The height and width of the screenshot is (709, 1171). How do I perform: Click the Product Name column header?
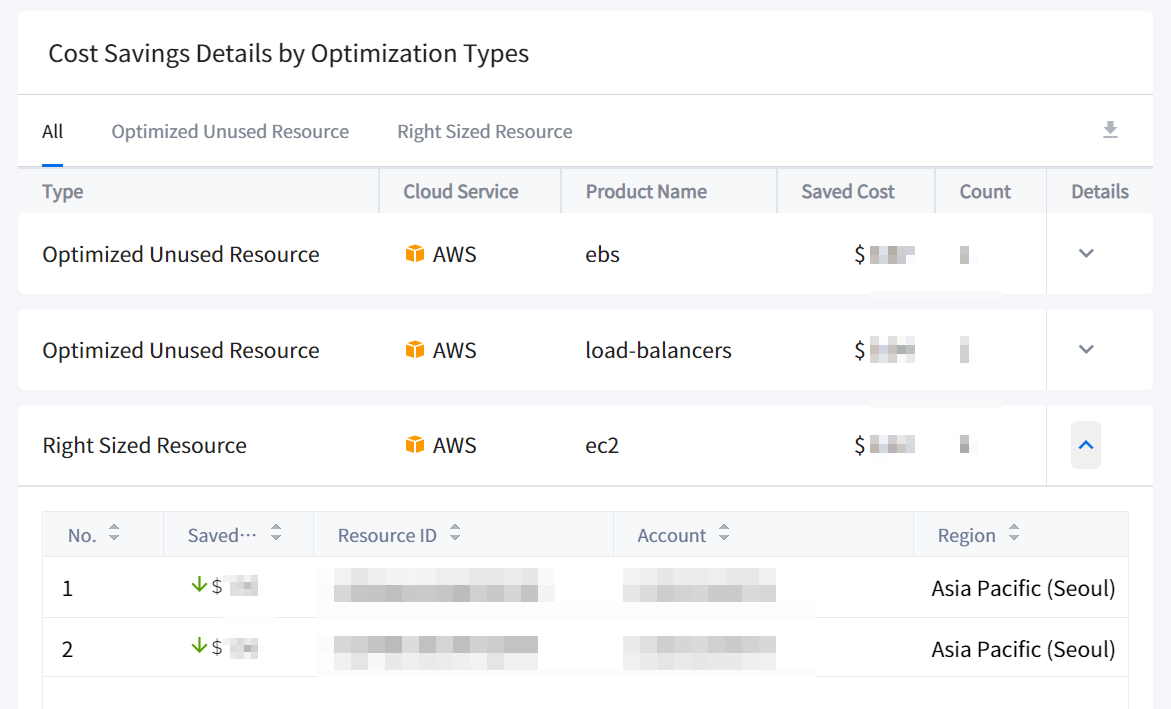point(646,192)
